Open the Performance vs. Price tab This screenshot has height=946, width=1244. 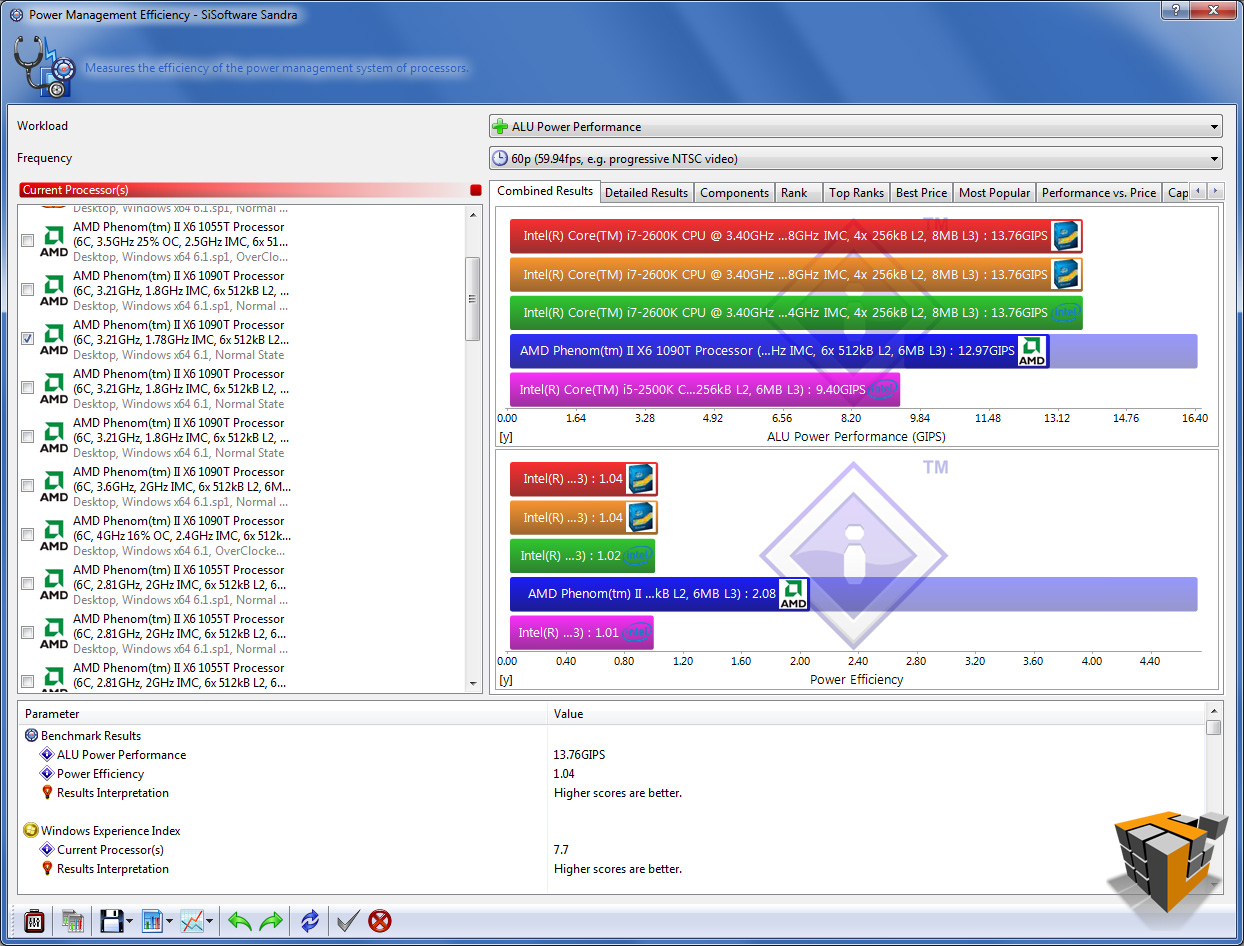[x=1099, y=193]
